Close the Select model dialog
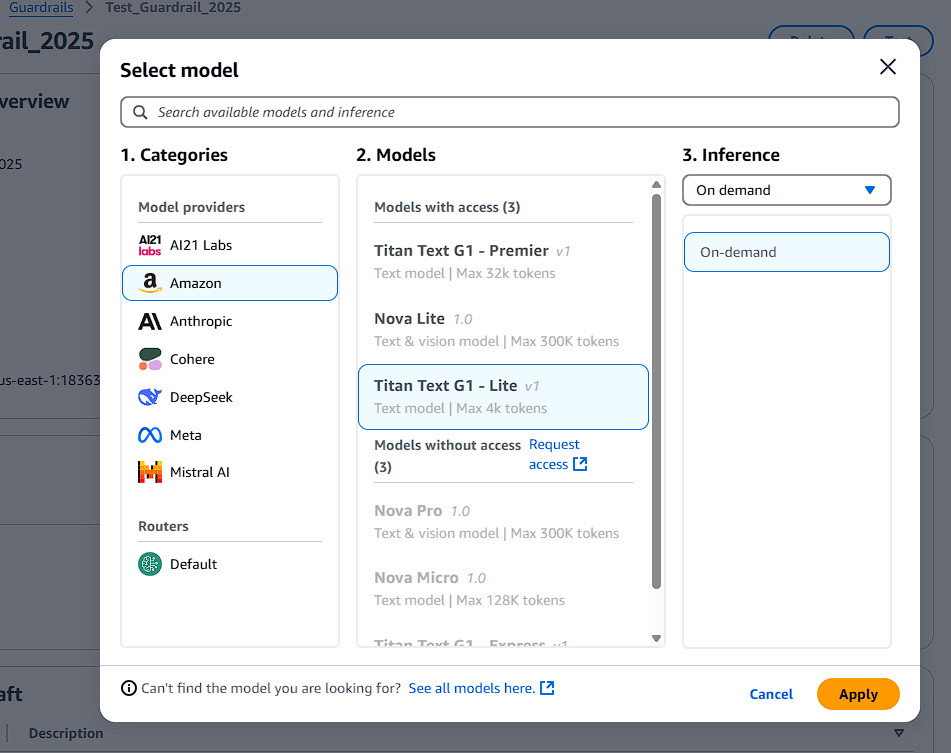This screenshot has height=753, width=951. (888, 67)
